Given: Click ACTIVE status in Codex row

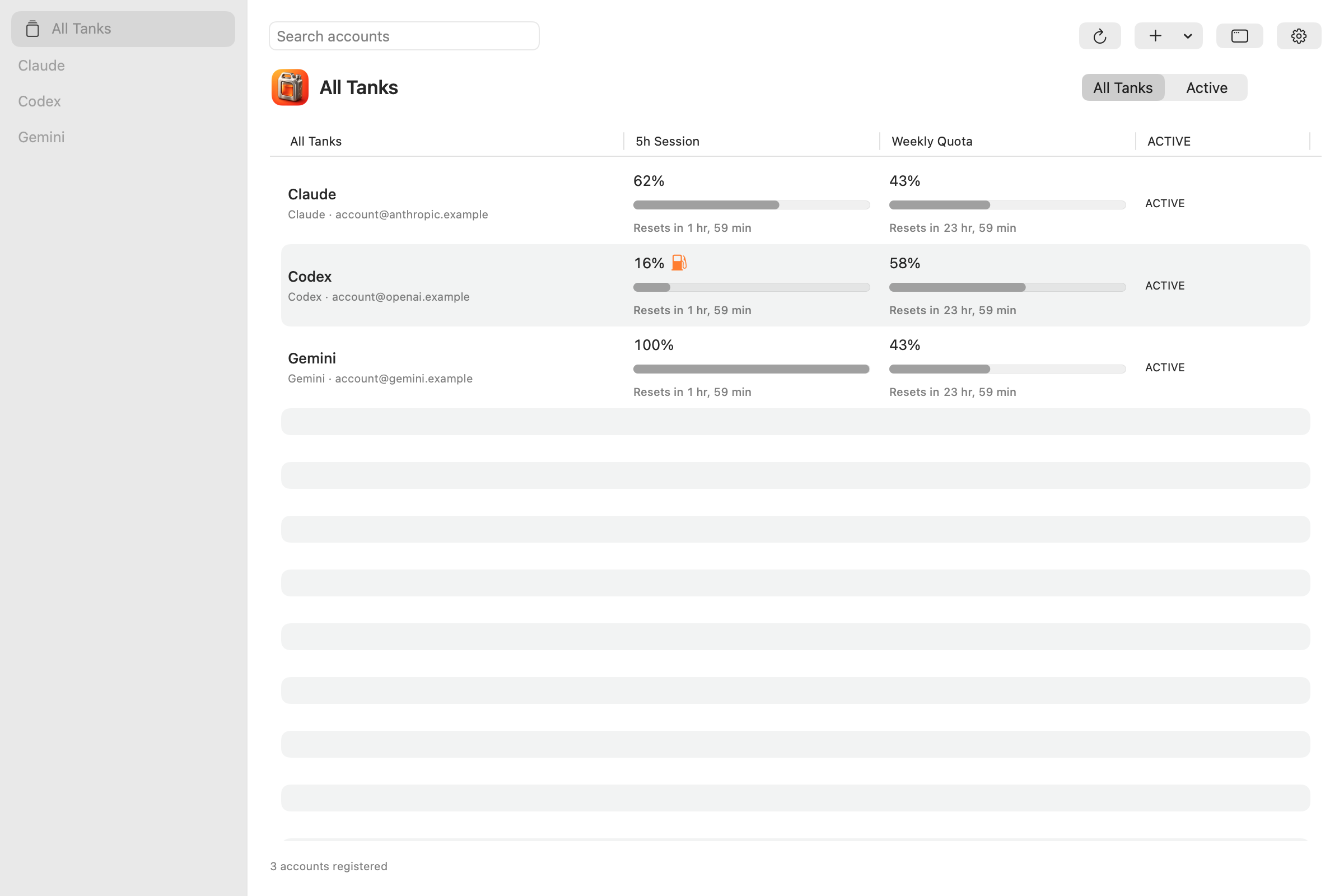Looking at the screenshot, I should click(x=1165, y=286).
